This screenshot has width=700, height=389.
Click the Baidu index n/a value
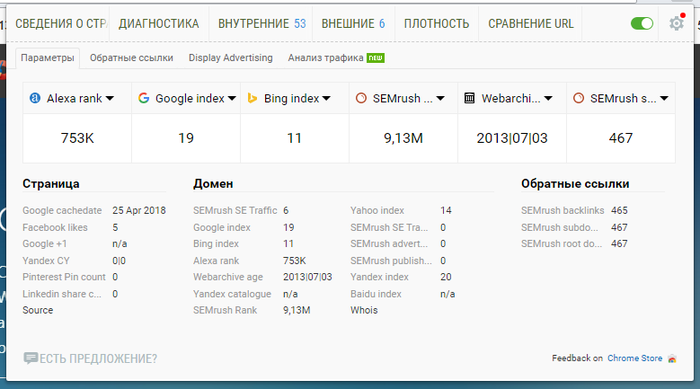pyautogui.click(x=447, y=294)
